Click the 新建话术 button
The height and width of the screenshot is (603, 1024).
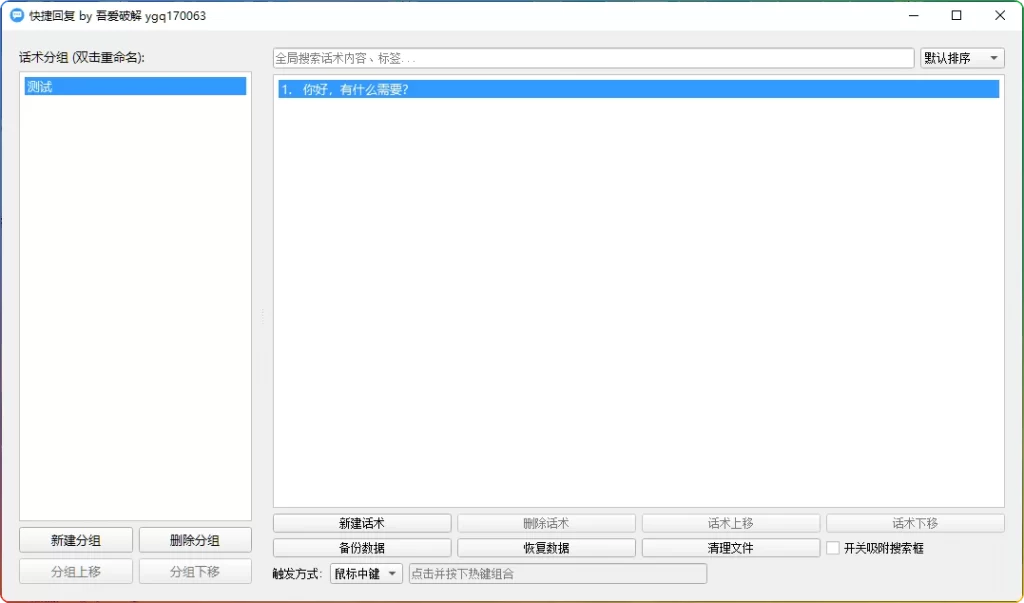362,522
